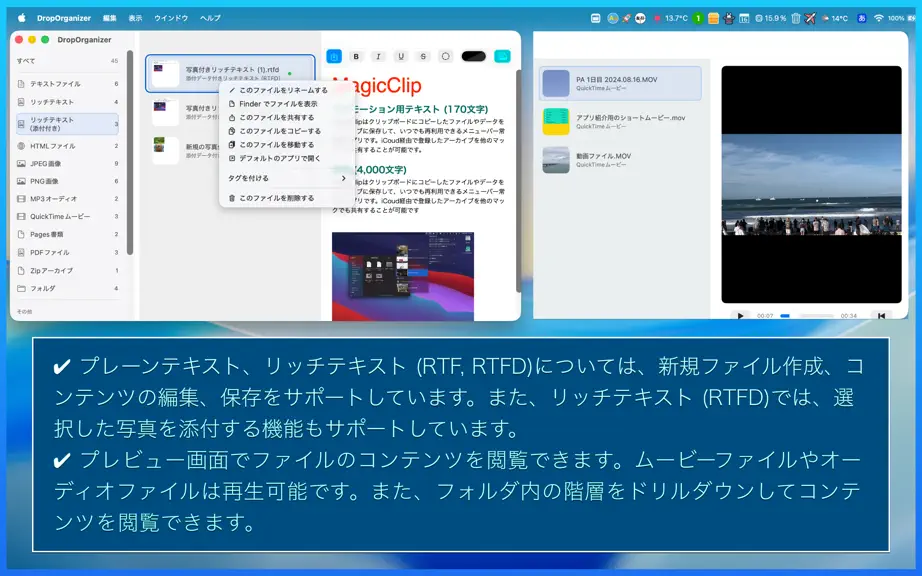Click the Wi-Fi icon in menu bar

[x=878, y=18]
